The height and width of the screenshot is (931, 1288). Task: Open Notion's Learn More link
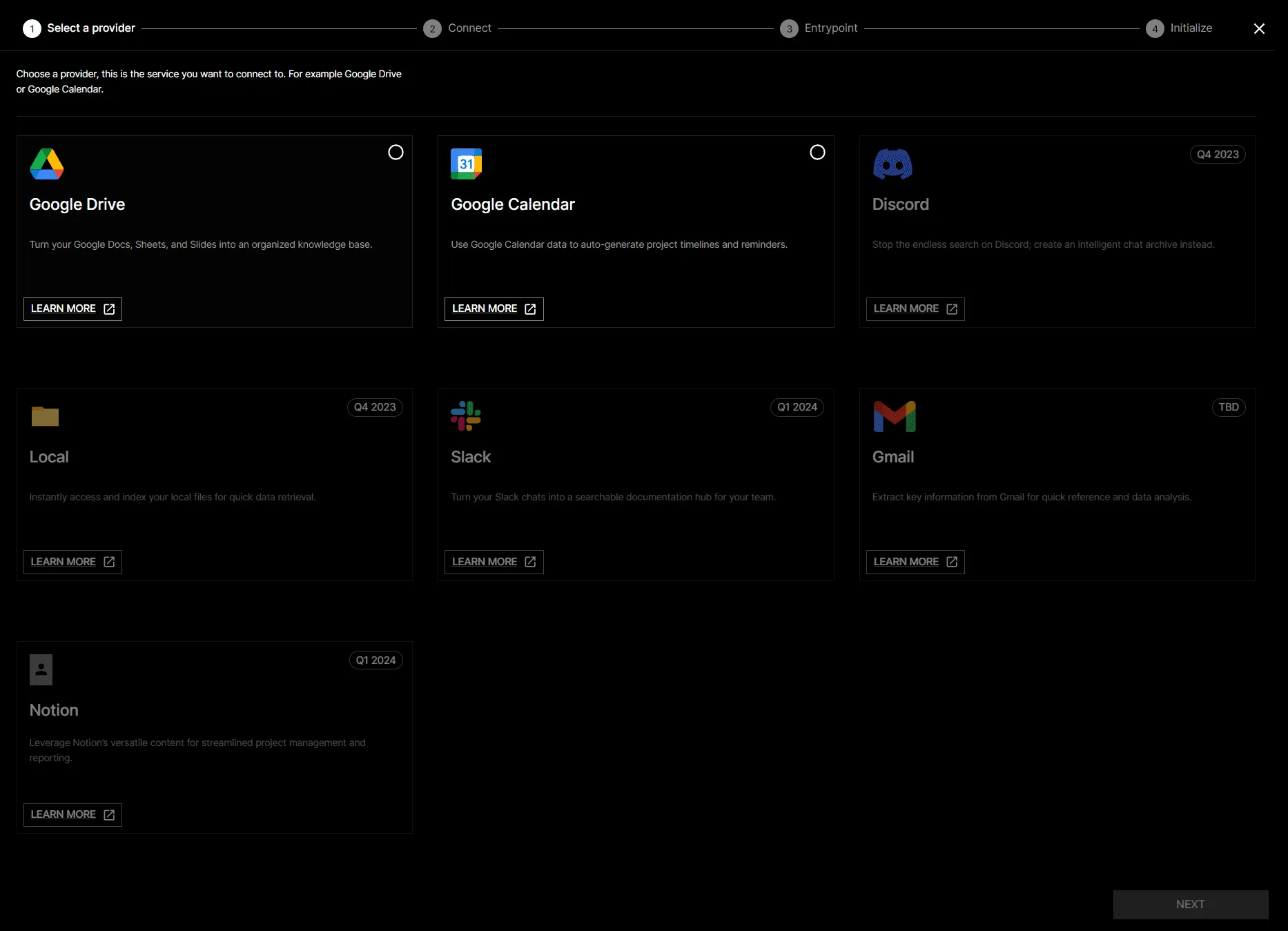coord(72,814)
